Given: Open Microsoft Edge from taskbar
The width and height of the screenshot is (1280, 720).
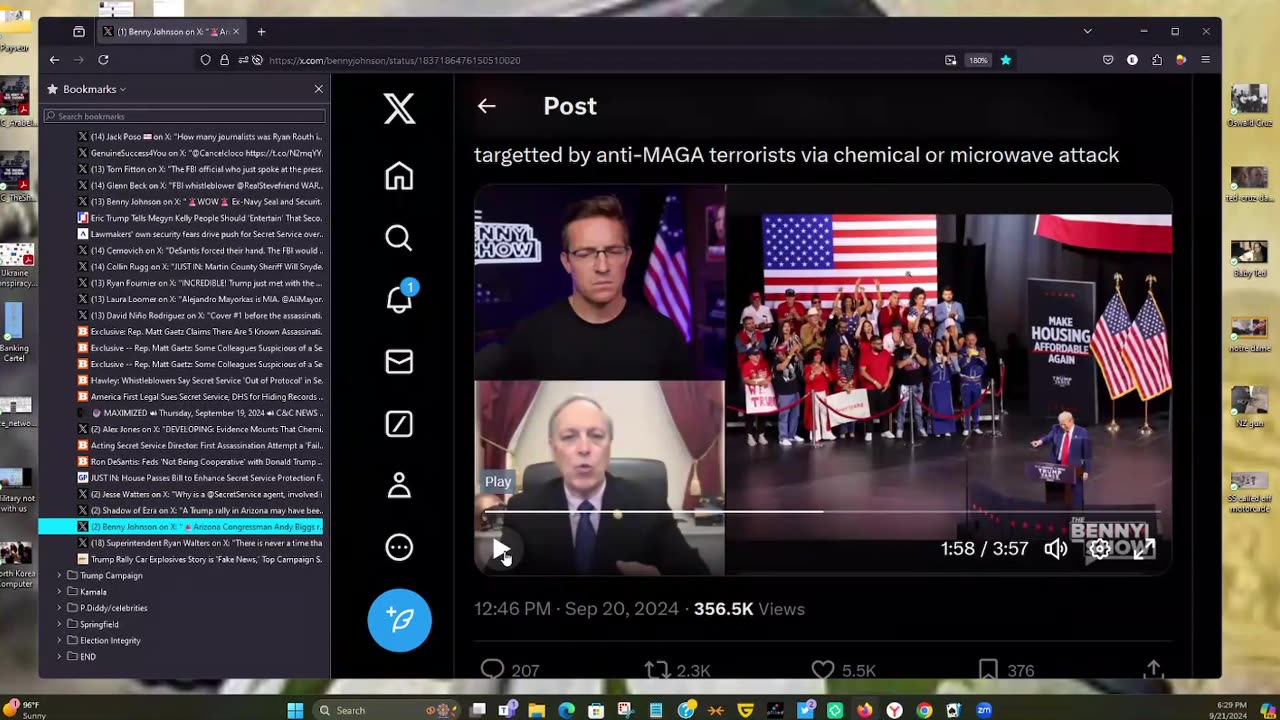Looking at the screenshot, I should tap(566, 710).
